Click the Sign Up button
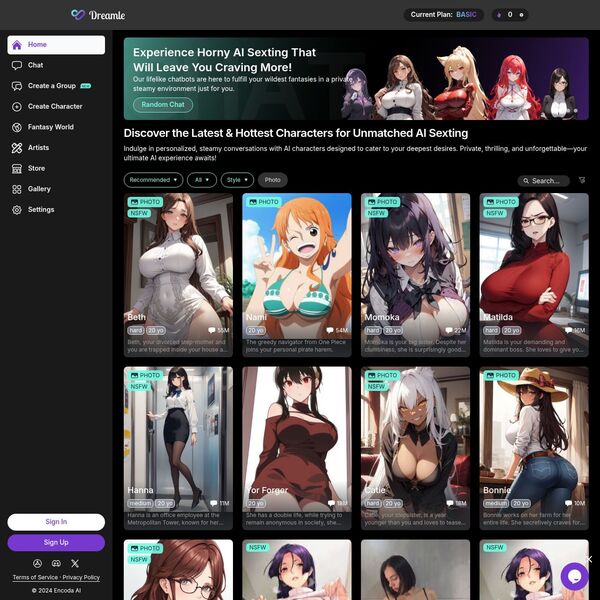This screenshot has height=600, width=600. tap(56, 543)
